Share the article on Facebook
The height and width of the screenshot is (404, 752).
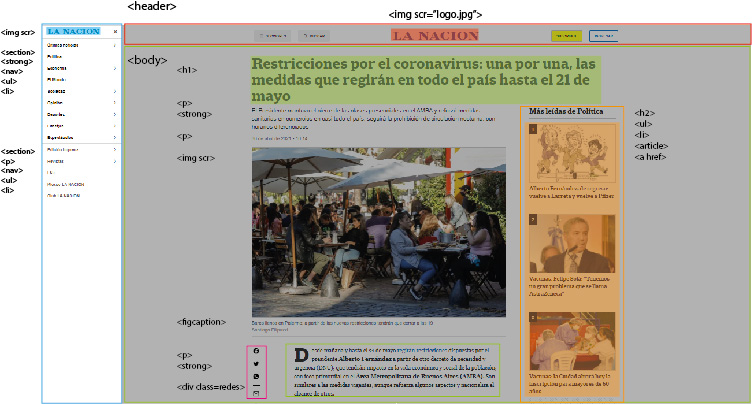[257, 351]
